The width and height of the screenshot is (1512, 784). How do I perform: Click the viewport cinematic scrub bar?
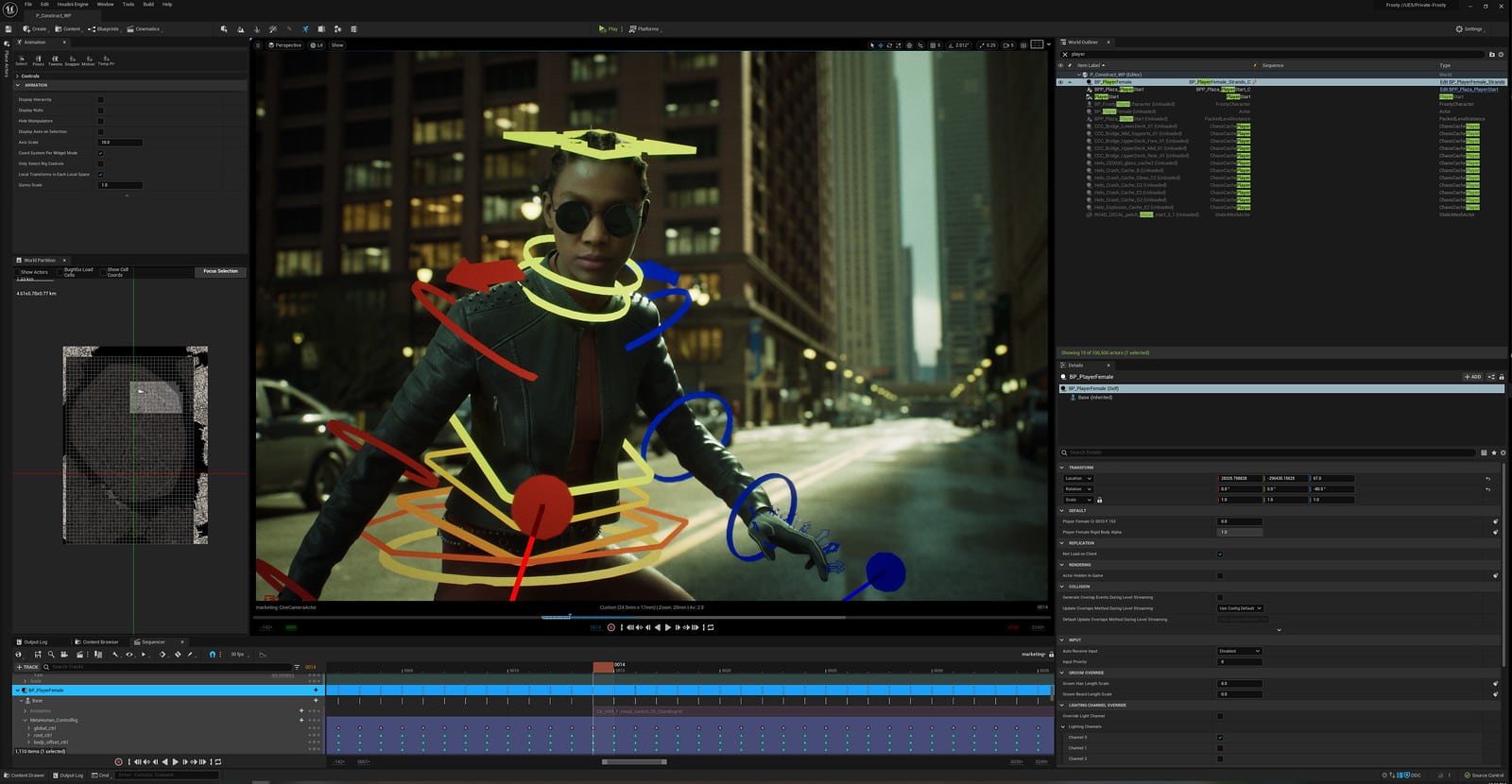[x=652, y=617]
